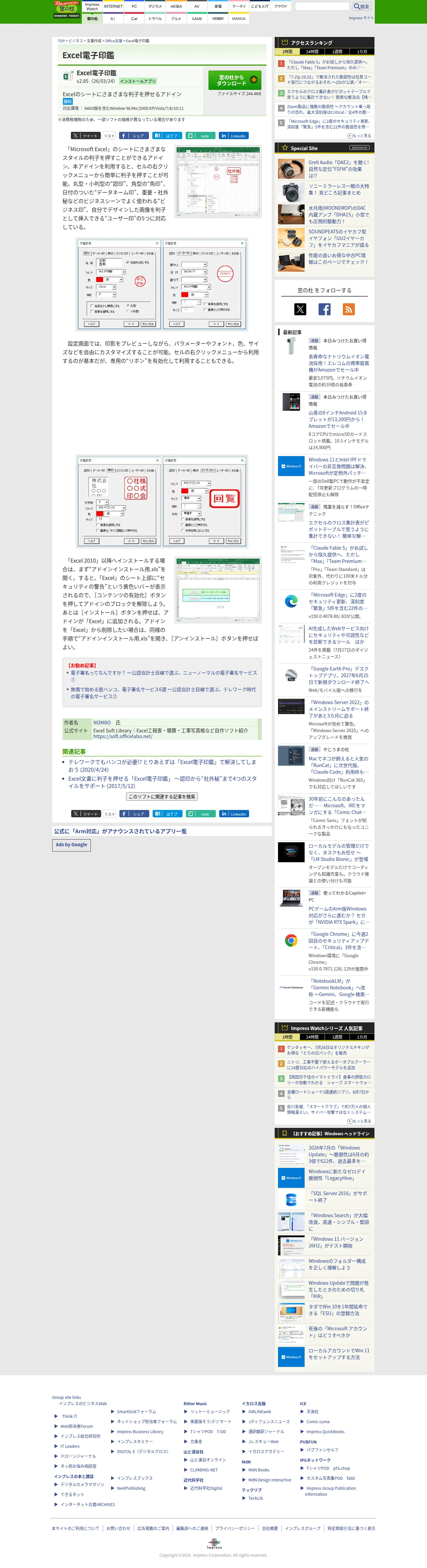Image resolution: width=427 pixels, height=1568 pixels.
Task: Open the GAME tab in header navigation
Action: click(197, 18)
